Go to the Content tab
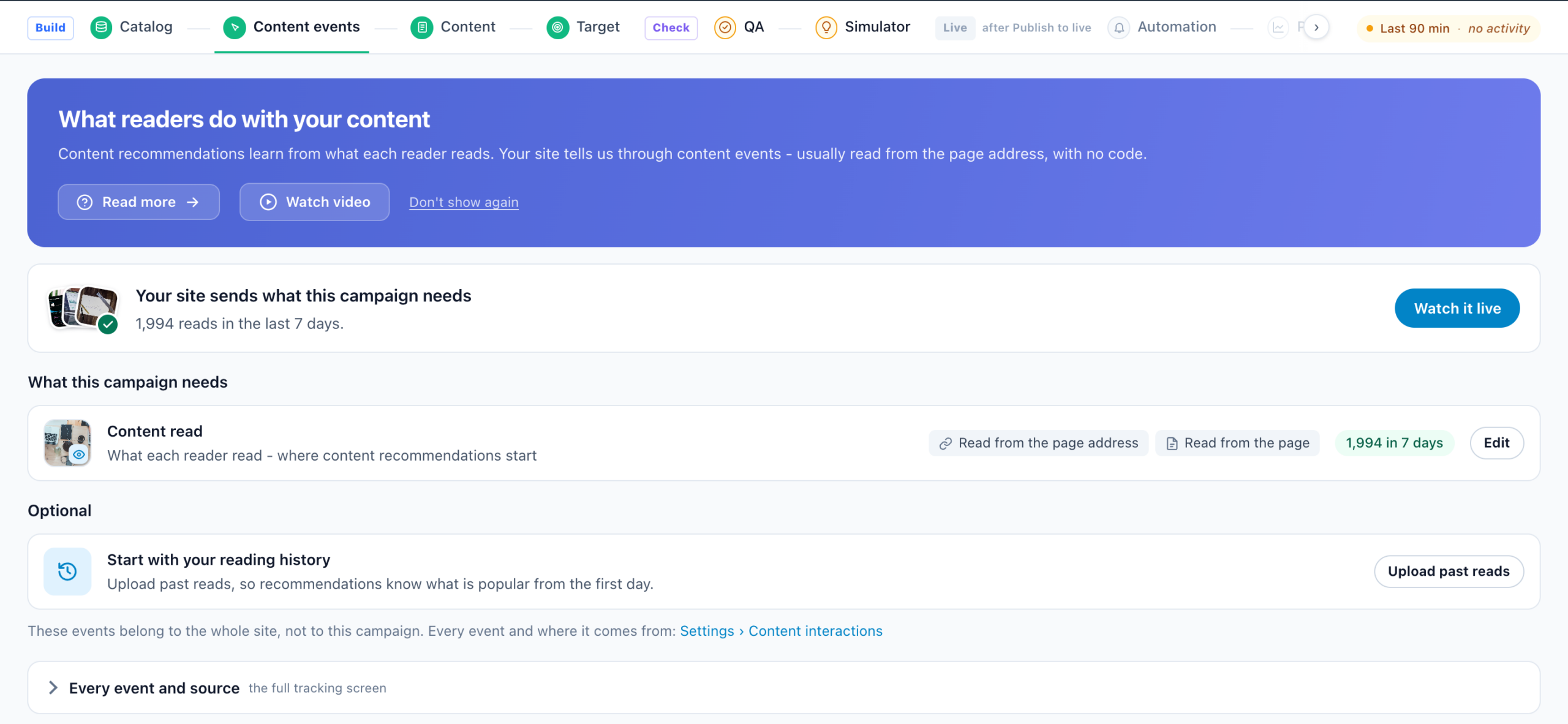The height and width of the screenshot is (724, 1568). point(453,27)
